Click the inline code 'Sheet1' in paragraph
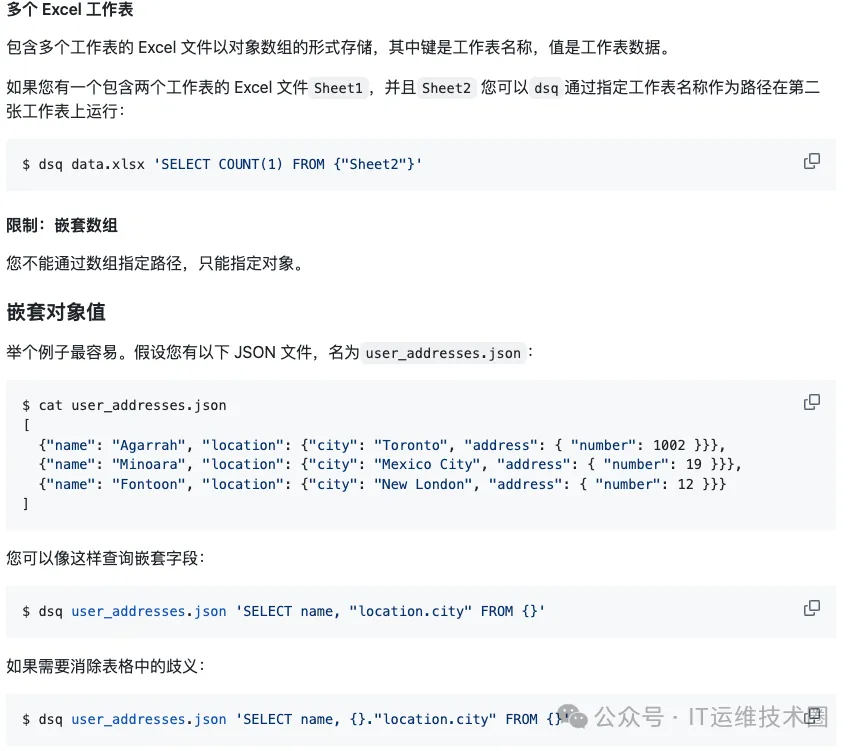The height and width of the screenshot is (751, 856). click(x=338, y=88)
